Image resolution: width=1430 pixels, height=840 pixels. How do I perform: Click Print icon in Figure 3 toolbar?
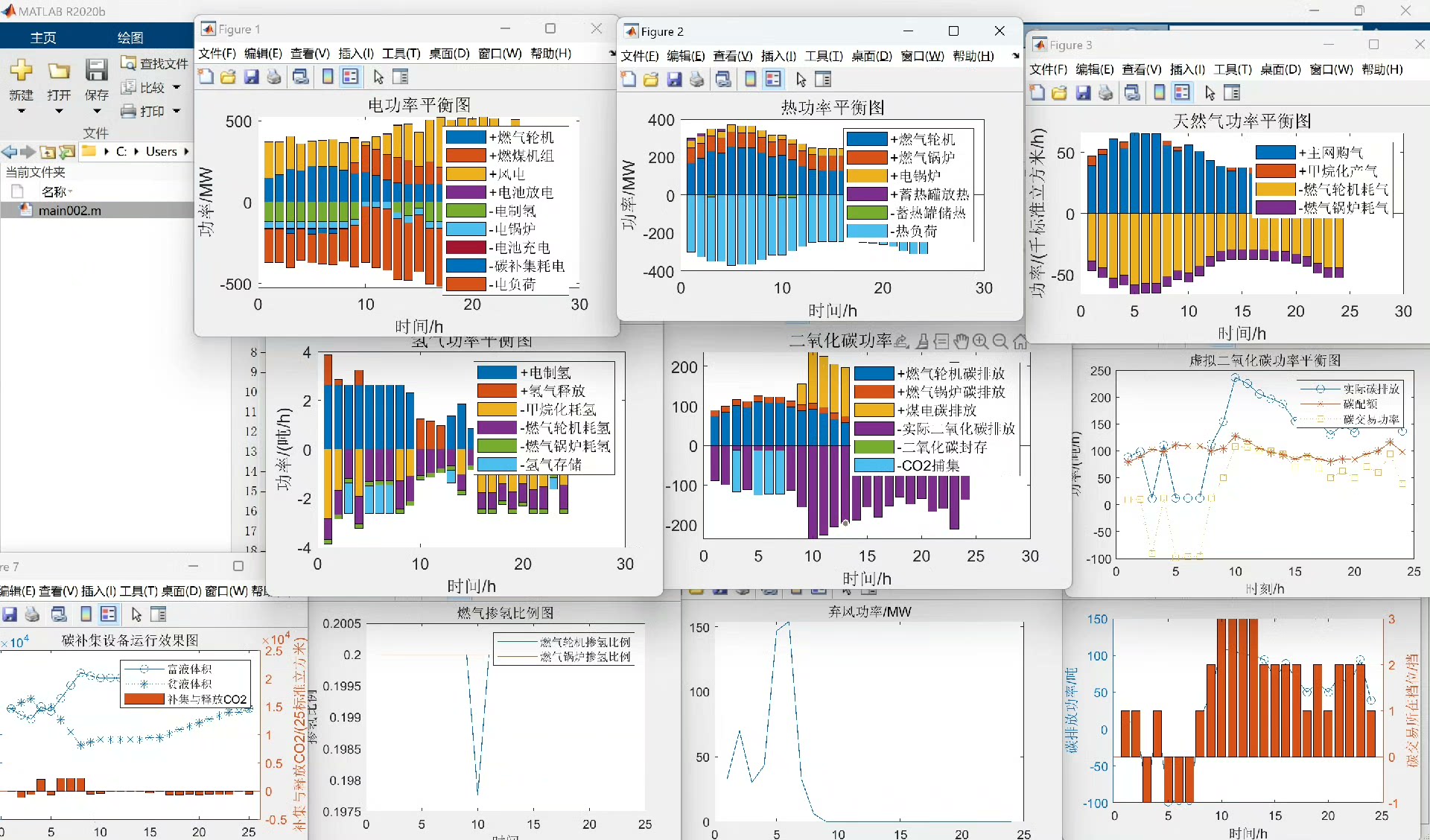tap(1106, 93)
